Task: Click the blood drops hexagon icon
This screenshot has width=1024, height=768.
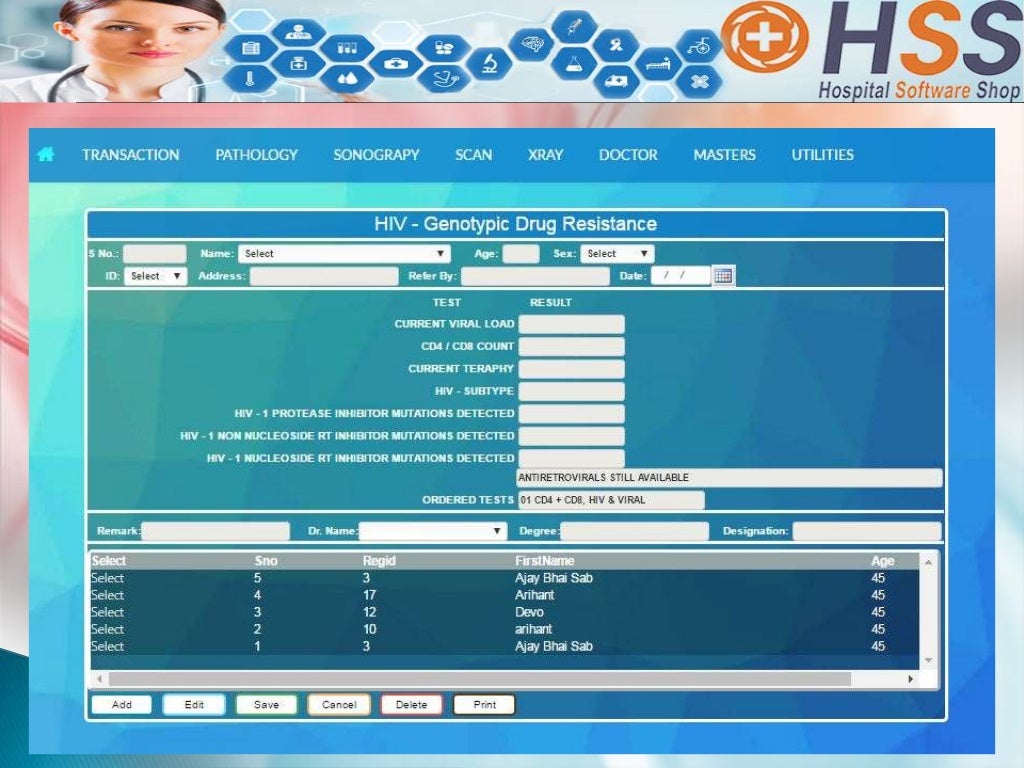Action: point(347,79)
